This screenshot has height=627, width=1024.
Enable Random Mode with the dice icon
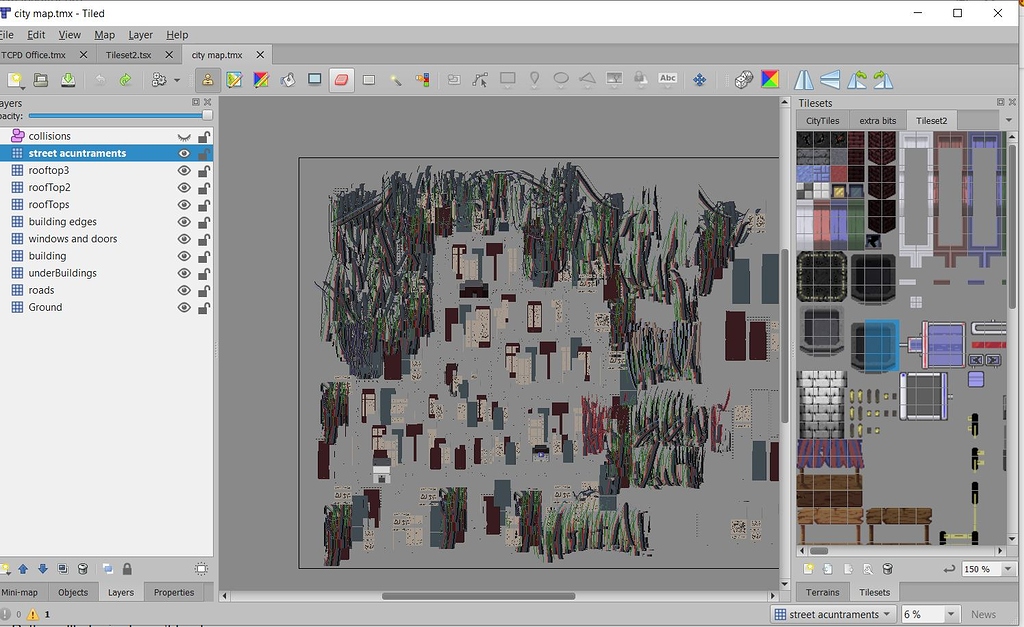[x=744, y=79]
